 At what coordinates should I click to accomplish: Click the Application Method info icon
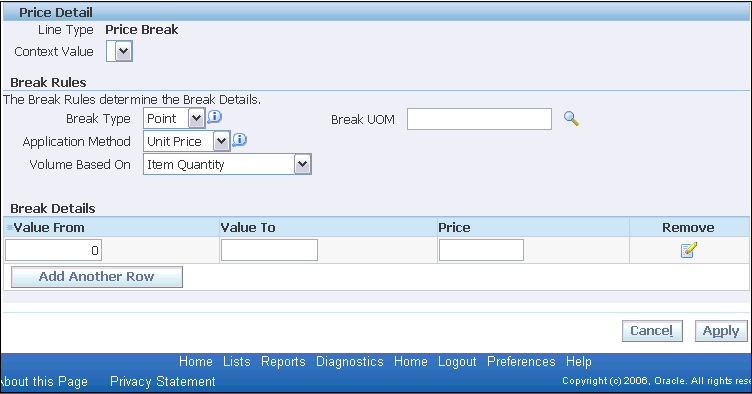(x=239, y=139)
